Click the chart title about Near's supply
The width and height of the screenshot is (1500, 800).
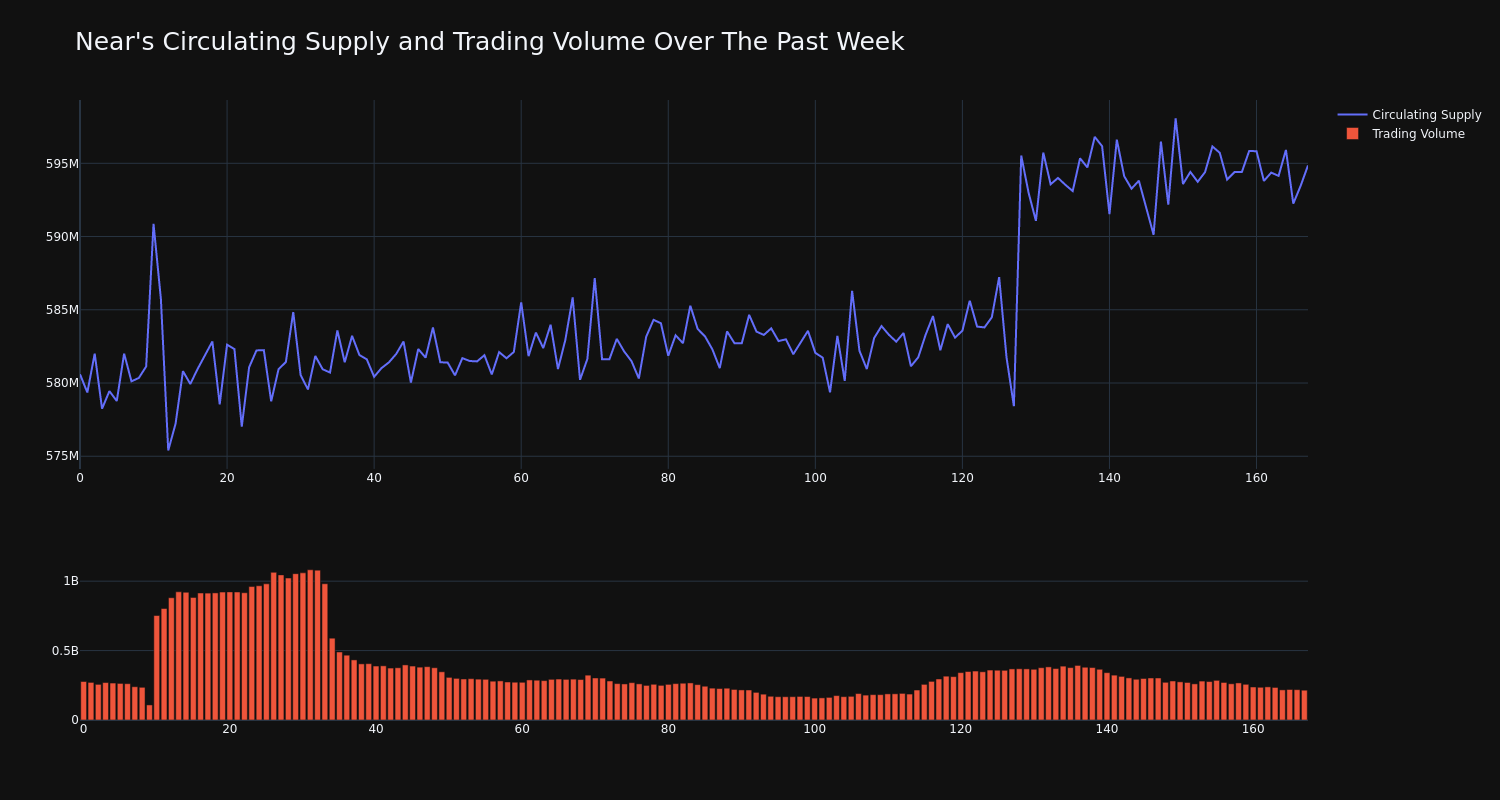tap(489, 42)
